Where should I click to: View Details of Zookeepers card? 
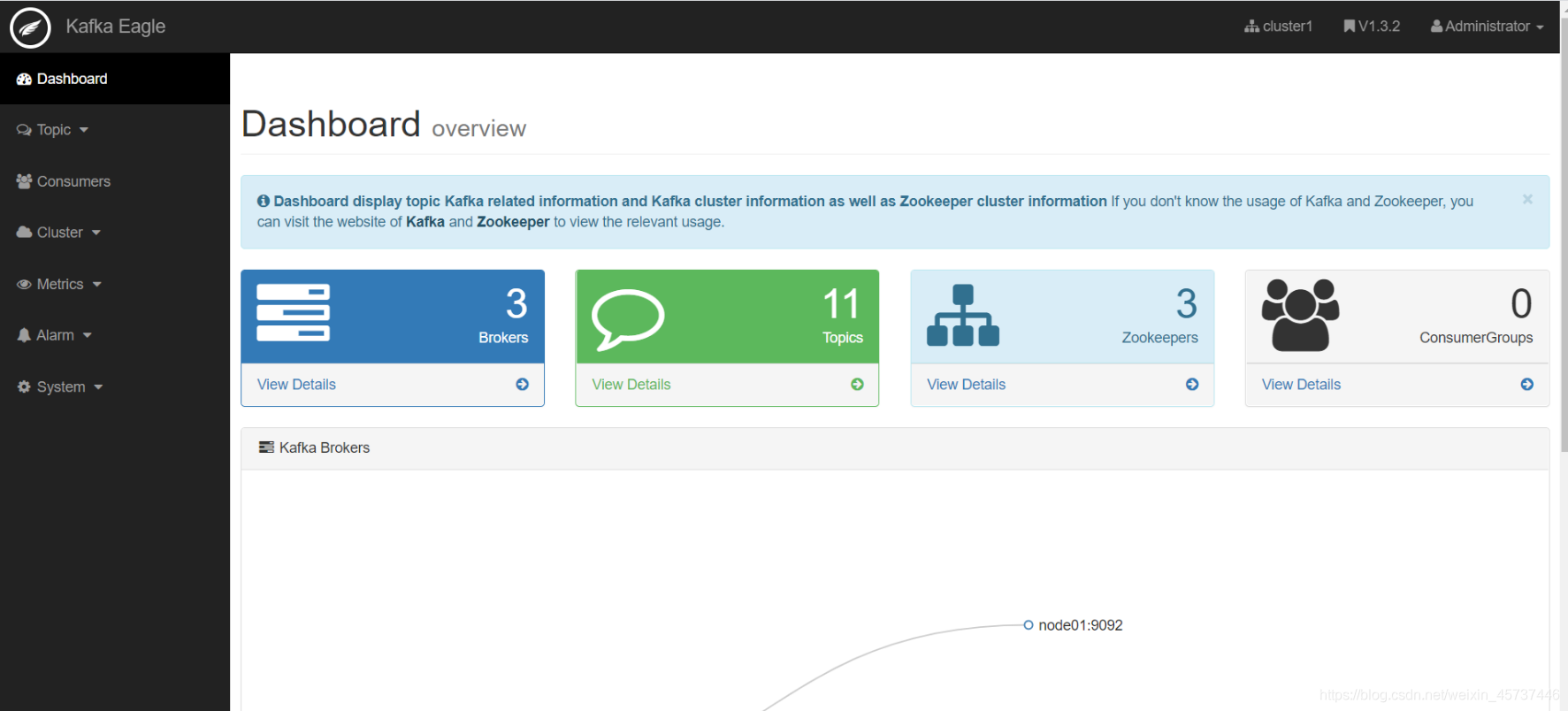point(966,385)
